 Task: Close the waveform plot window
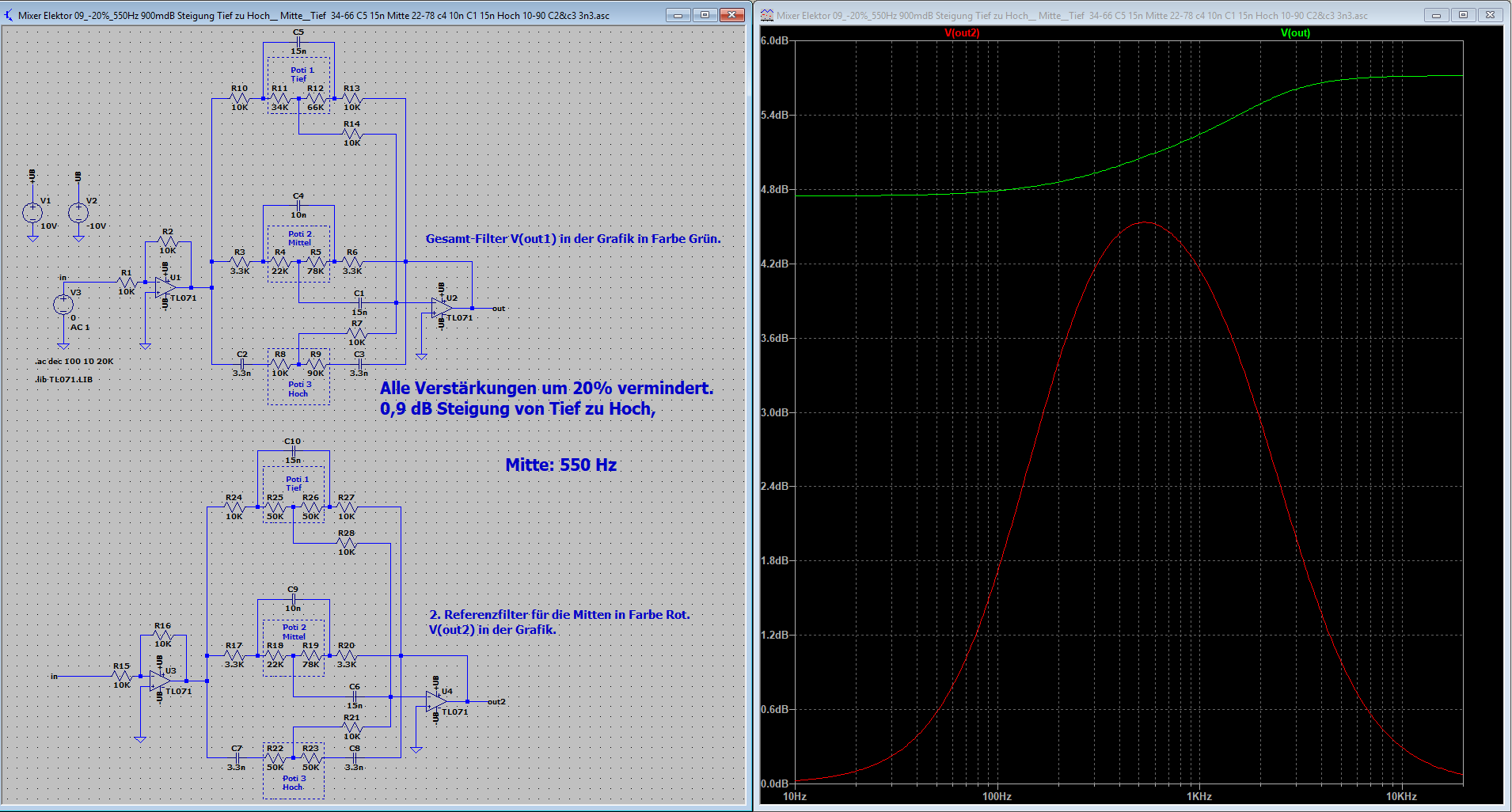click(x=1489, y=15)
